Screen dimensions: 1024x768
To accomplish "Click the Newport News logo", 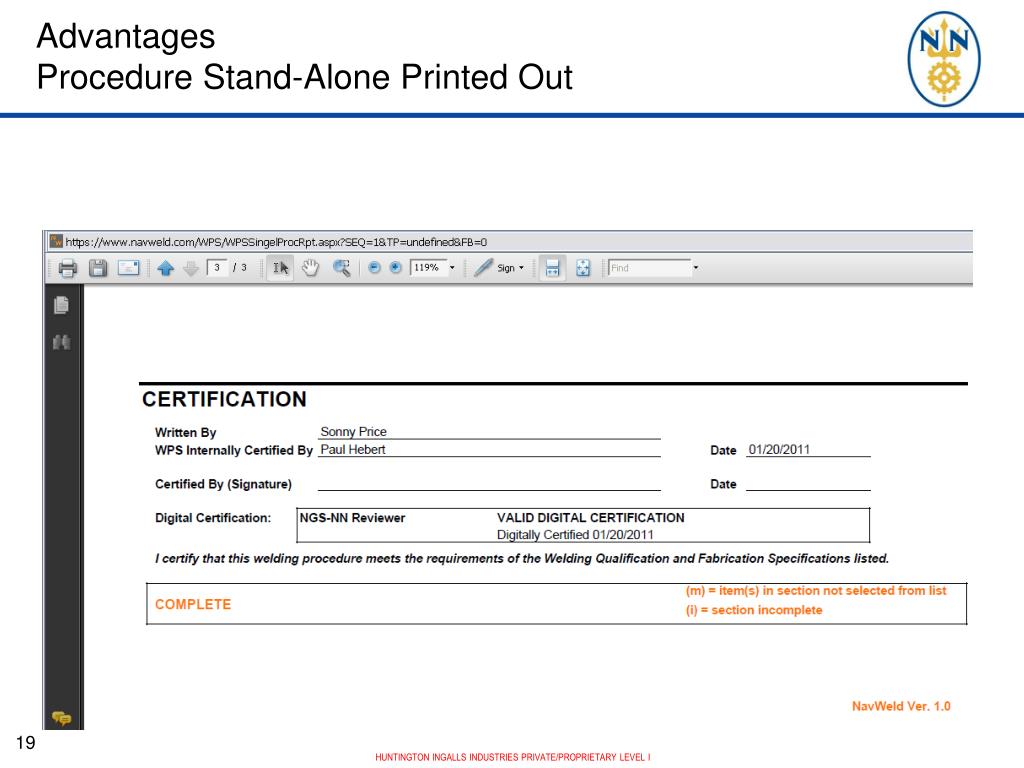I will click(x=944, y=59).
